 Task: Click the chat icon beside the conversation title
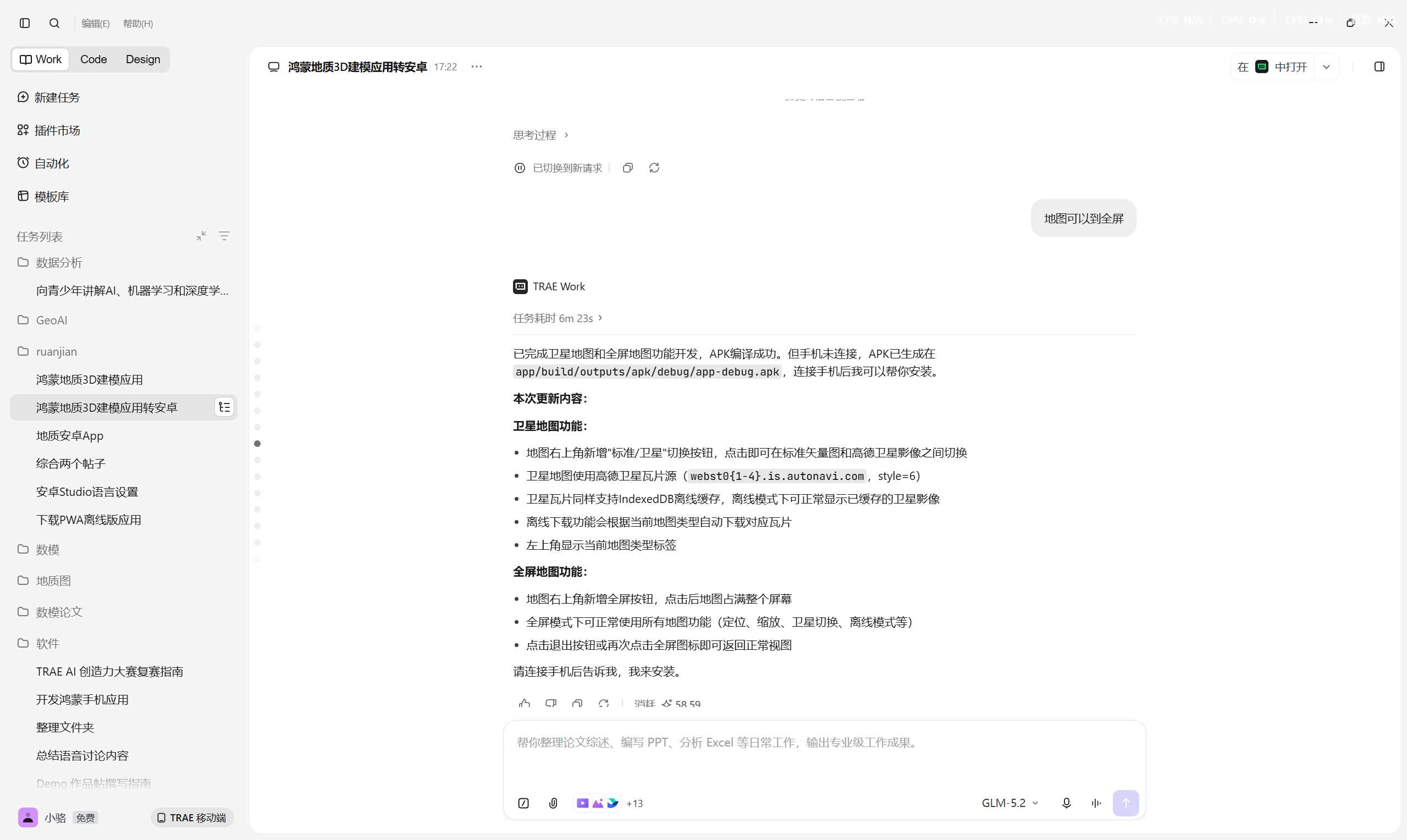(x=274, y=67)
